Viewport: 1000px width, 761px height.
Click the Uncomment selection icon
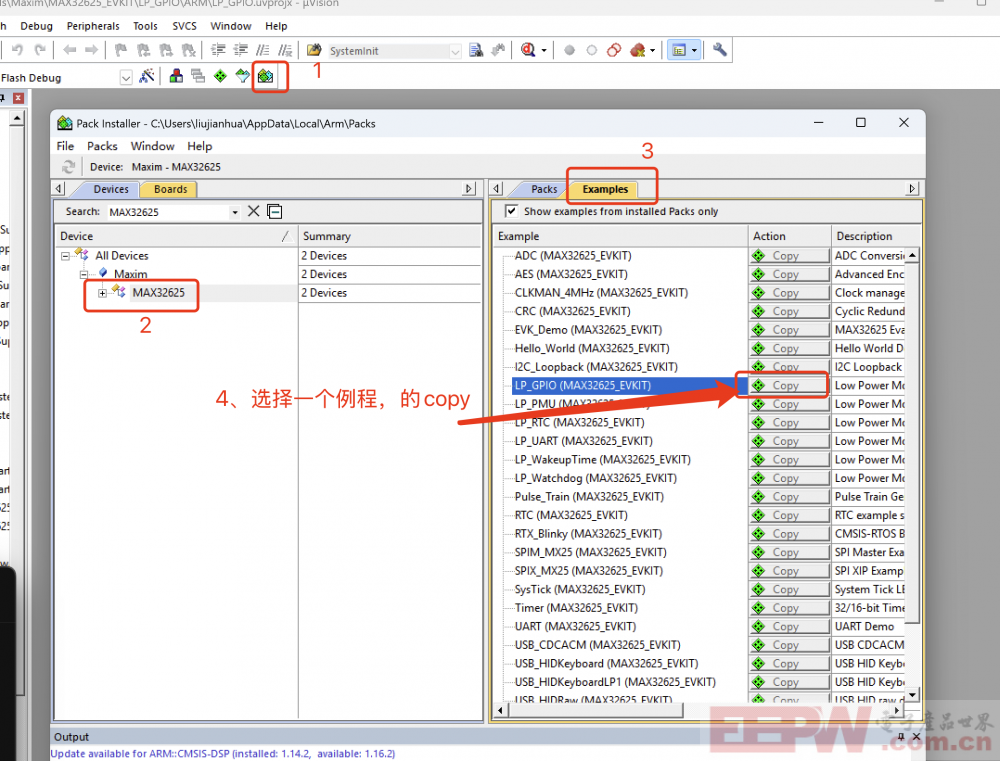285,50
